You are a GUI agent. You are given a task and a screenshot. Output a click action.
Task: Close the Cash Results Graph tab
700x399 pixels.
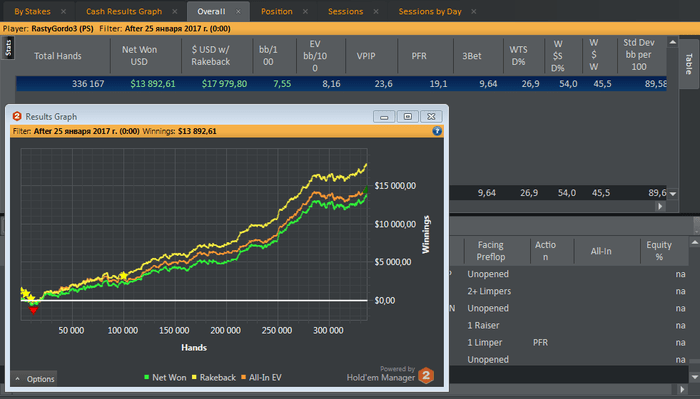tap(175, 12)
